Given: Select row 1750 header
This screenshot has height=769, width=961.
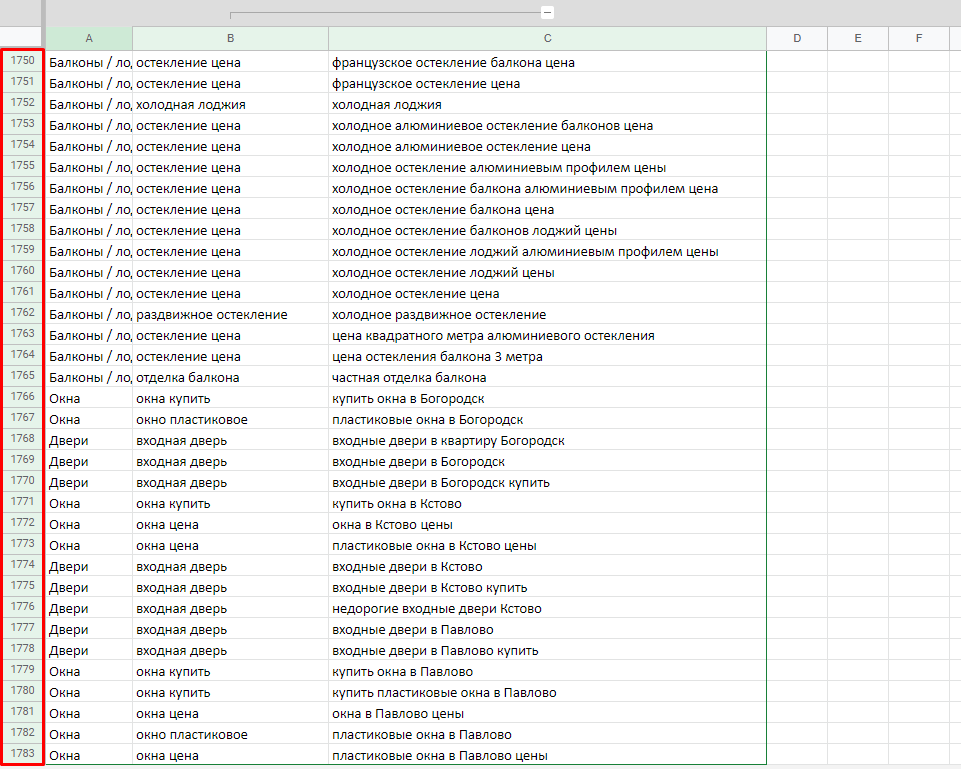Looking at the screenshot, I should point(23,61).
